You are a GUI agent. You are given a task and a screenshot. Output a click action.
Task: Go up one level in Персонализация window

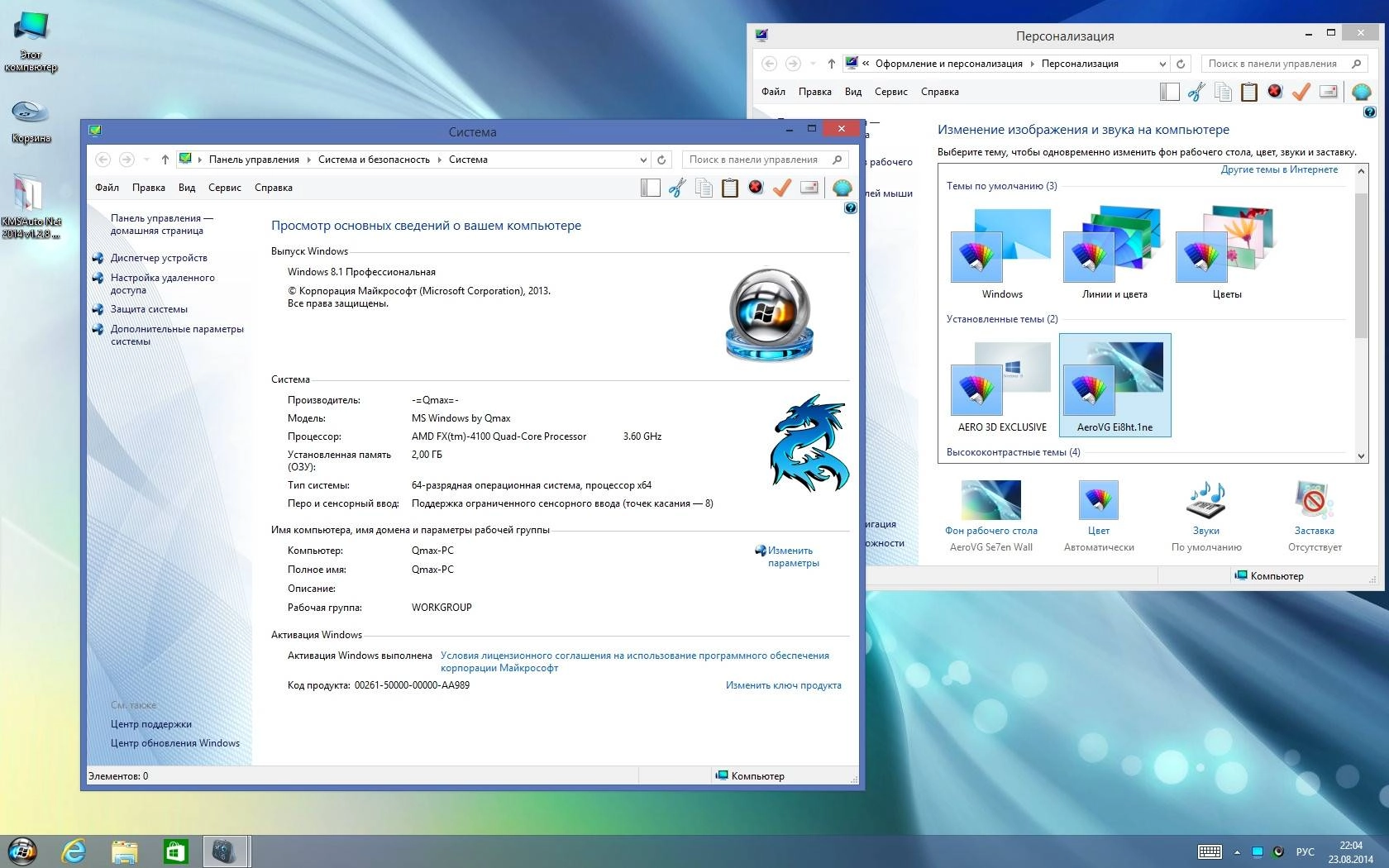click(832, 64)
